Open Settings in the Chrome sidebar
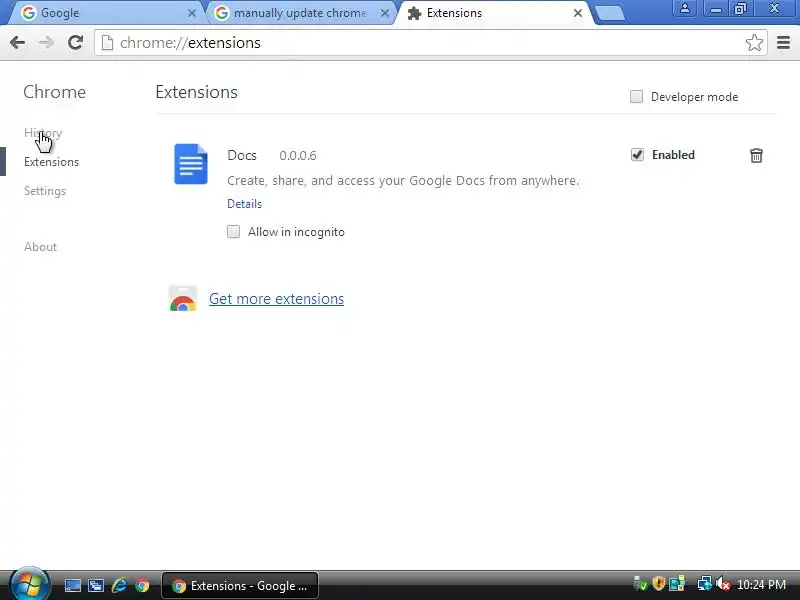 point(45,191)
